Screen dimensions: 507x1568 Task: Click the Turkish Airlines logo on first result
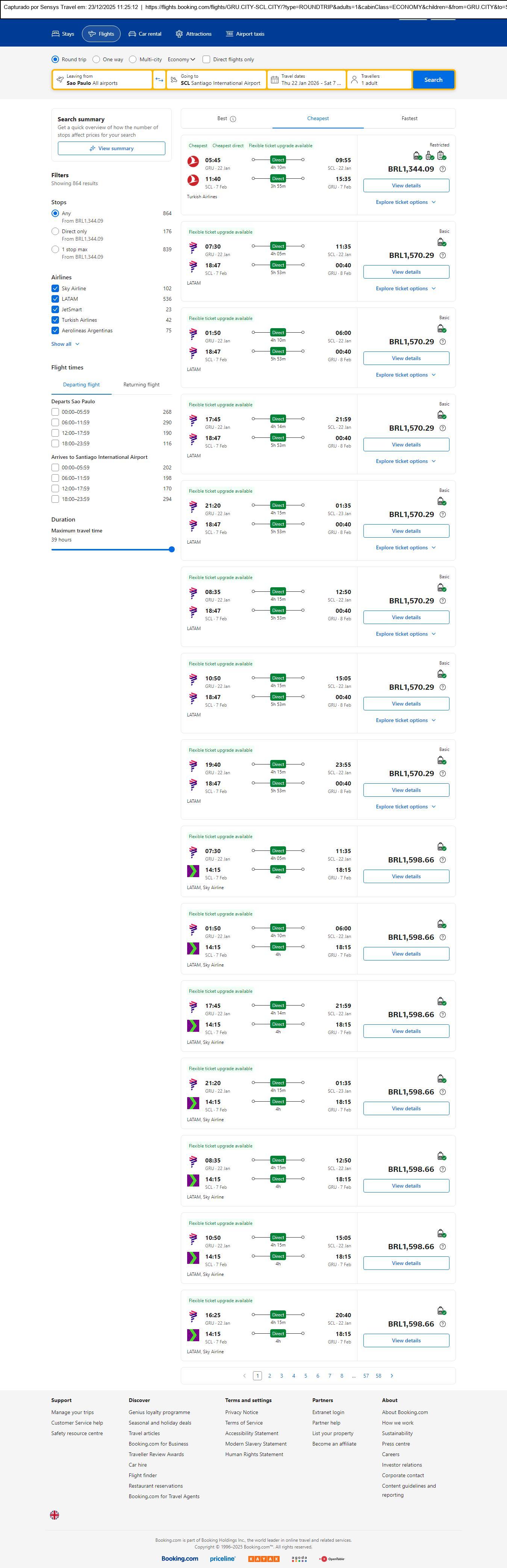[193, 161]
